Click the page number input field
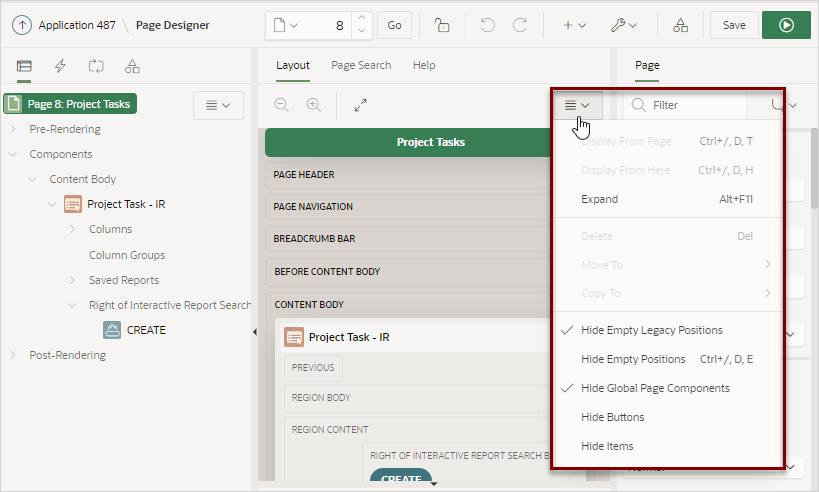The width and height of the screenshot is (819, 492). pos(327,25)
